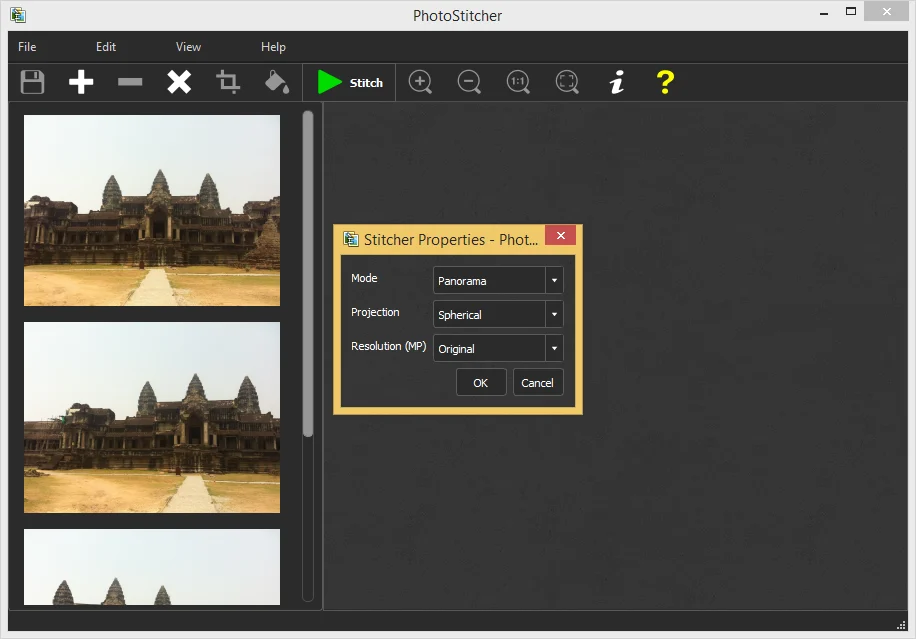Open the info 'i' icon

pos(616,82)
